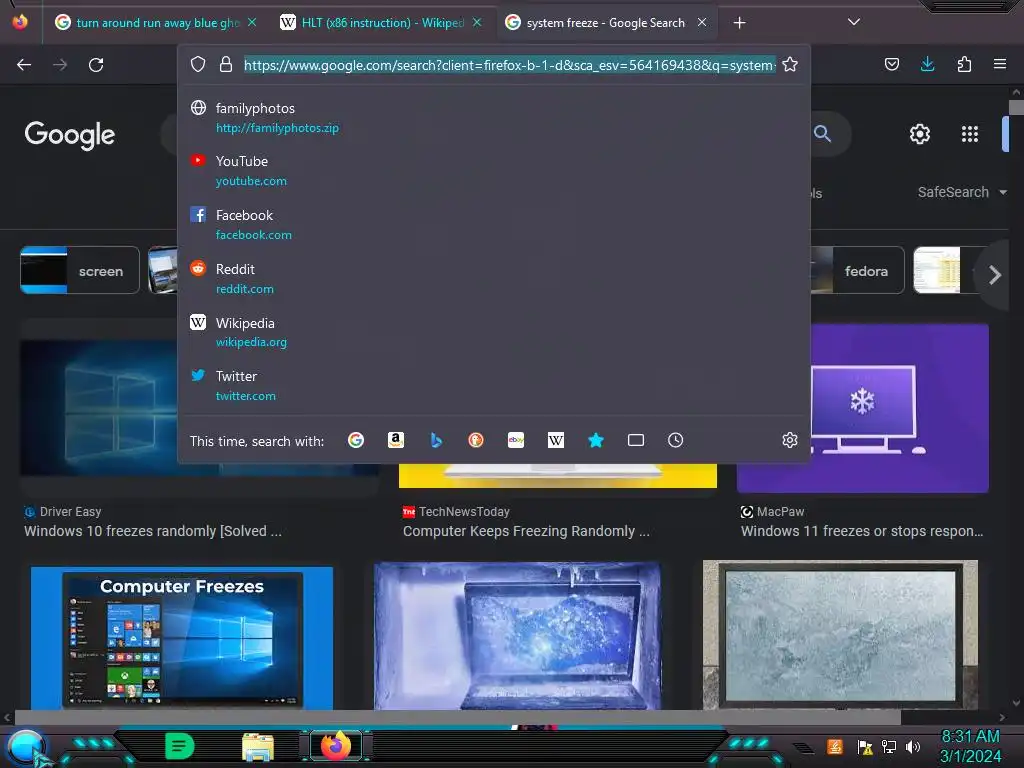The width and height of the screenshot is (1024, 768).
Task: Open 'Computer Keeps Freezing Randomly' result
Action: 526,531
